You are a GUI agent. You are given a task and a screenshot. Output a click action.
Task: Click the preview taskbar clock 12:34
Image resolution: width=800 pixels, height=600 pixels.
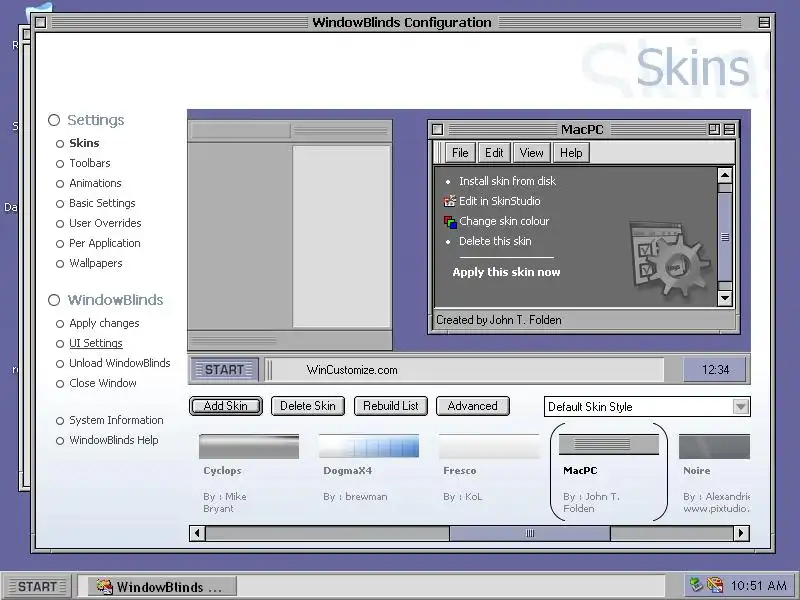[x=715, y=369]
